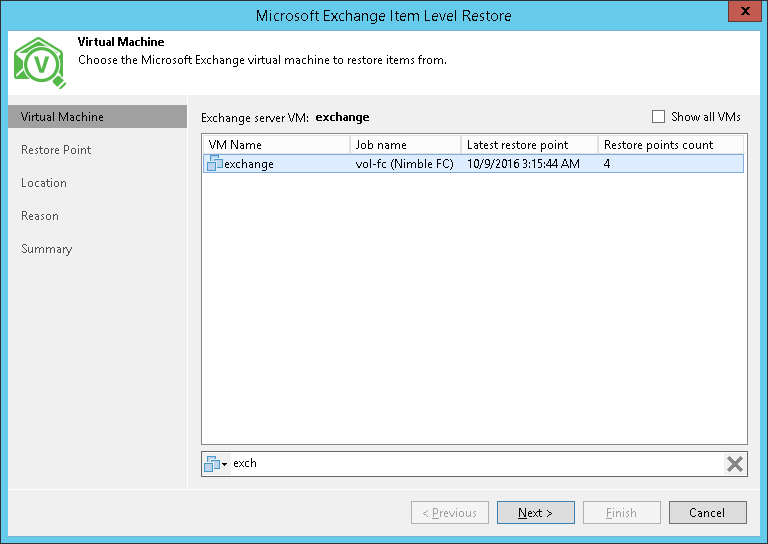Screen dimensions: 768x544
Task: Sort by the VM Name column header
Action: pyautogui.click(x=277, y=145)
